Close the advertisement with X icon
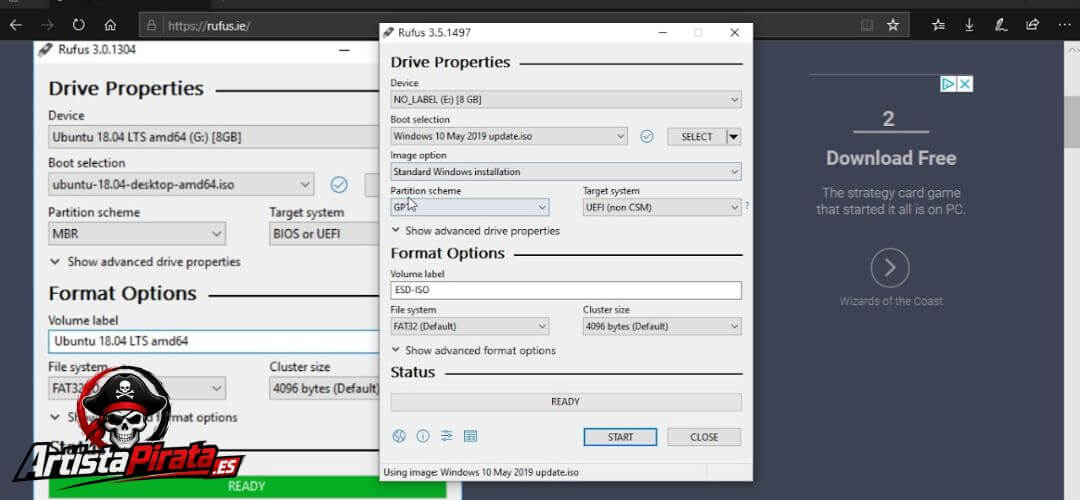The image size is (1080, 500). coord(966,84)
